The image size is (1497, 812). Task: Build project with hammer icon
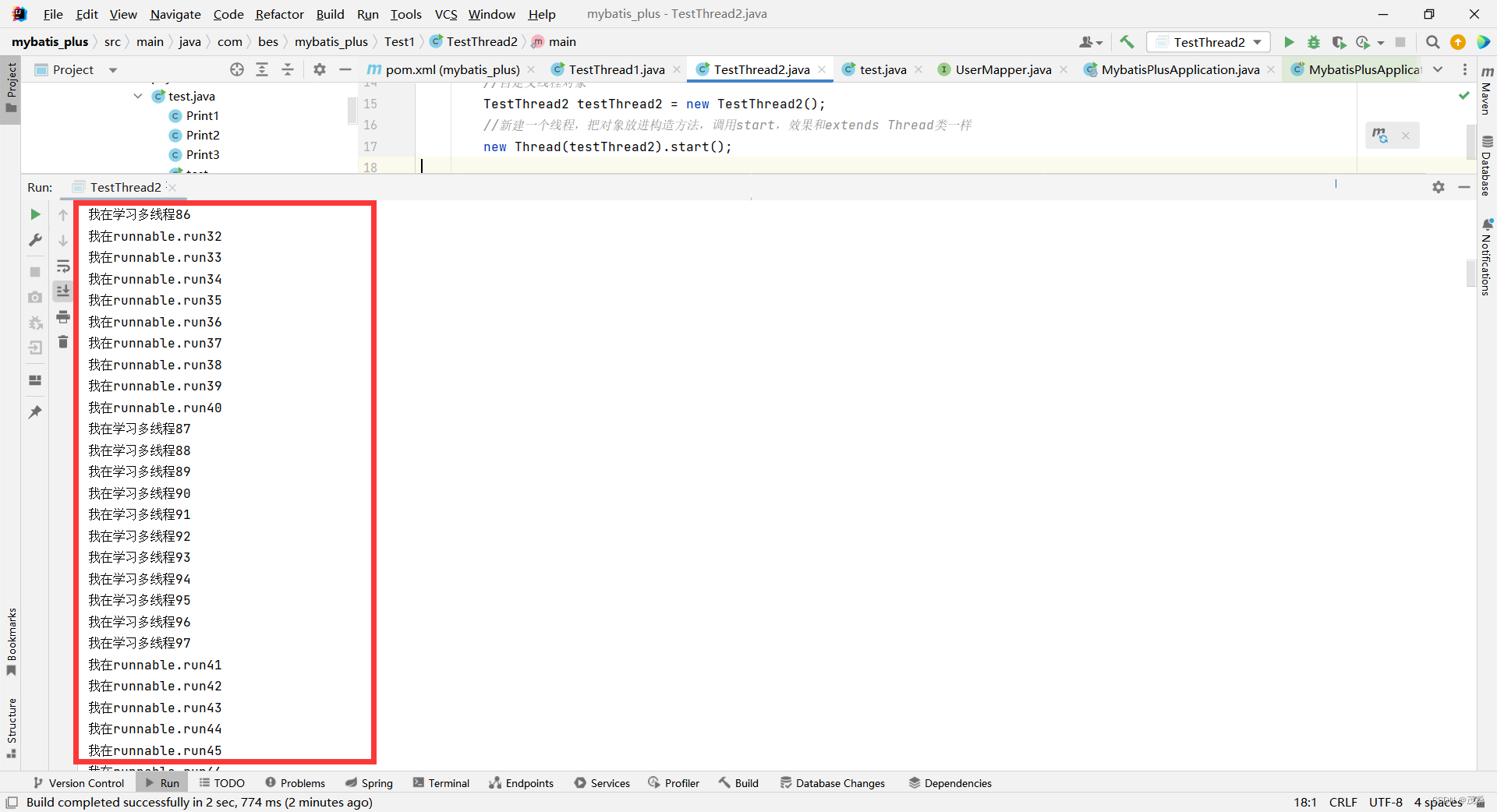(x=1127, y=42)
